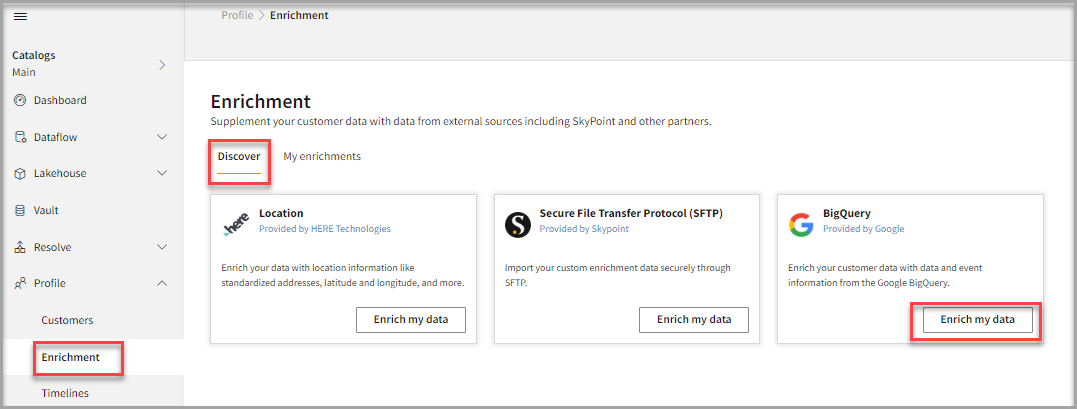The height and width of the screenshot is (409, 1077).
Task: Switch to the My enrichments tab
Action: tap(322, 157)
